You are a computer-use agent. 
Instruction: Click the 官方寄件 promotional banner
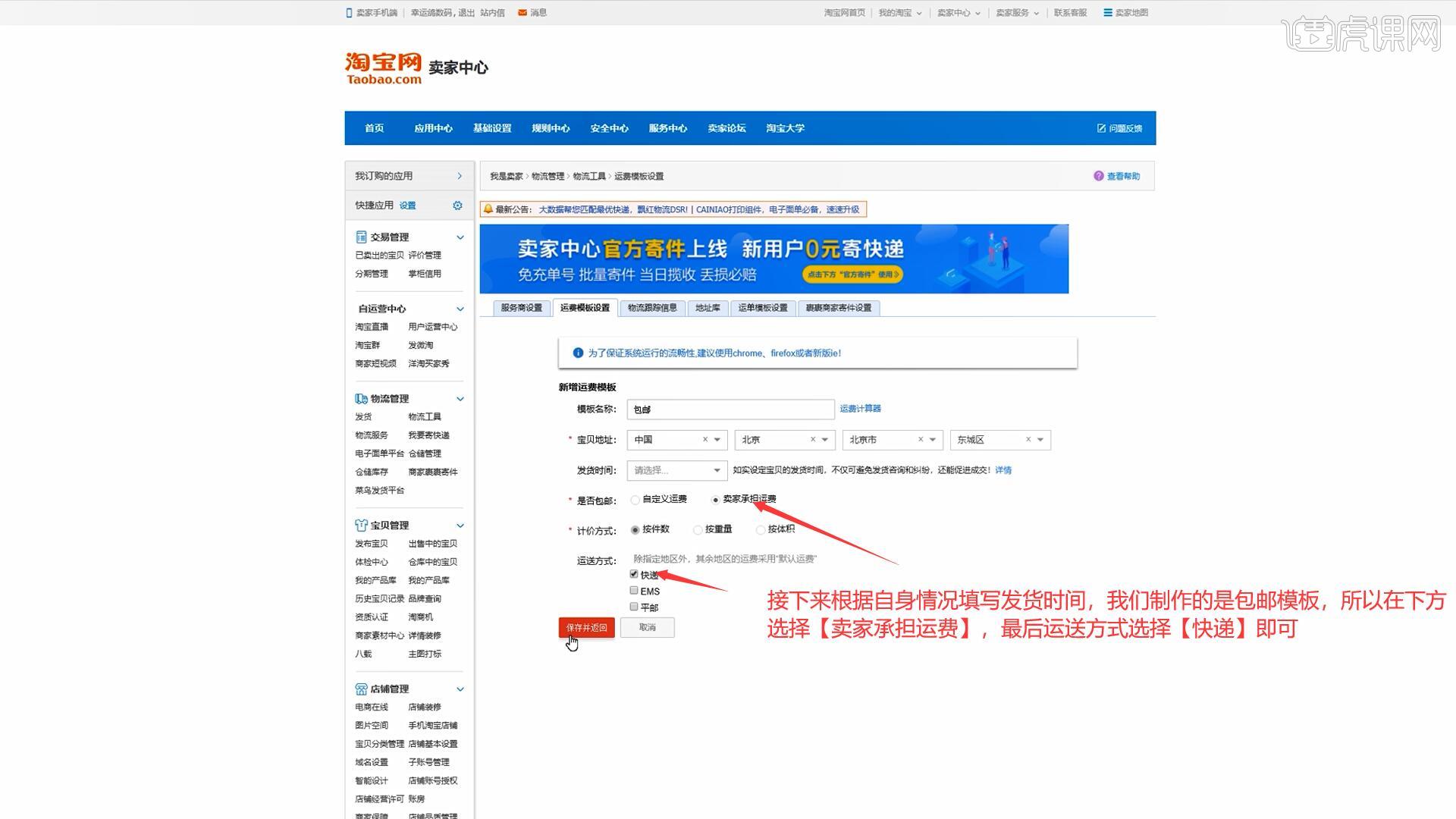(x=774, y=259)
